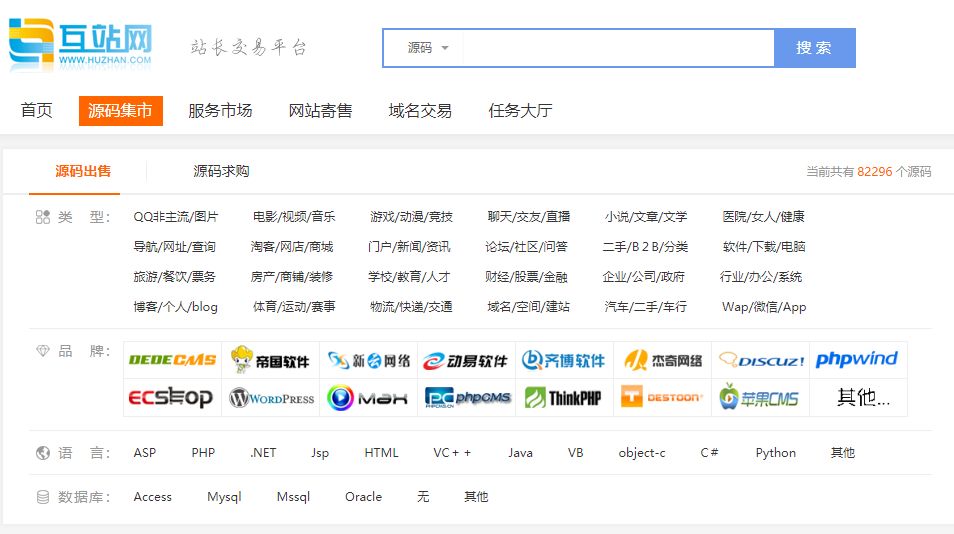This screenshot has width=954, height=534.
Task: Open the DEDECMS brand logo
Action: point(172,360)
